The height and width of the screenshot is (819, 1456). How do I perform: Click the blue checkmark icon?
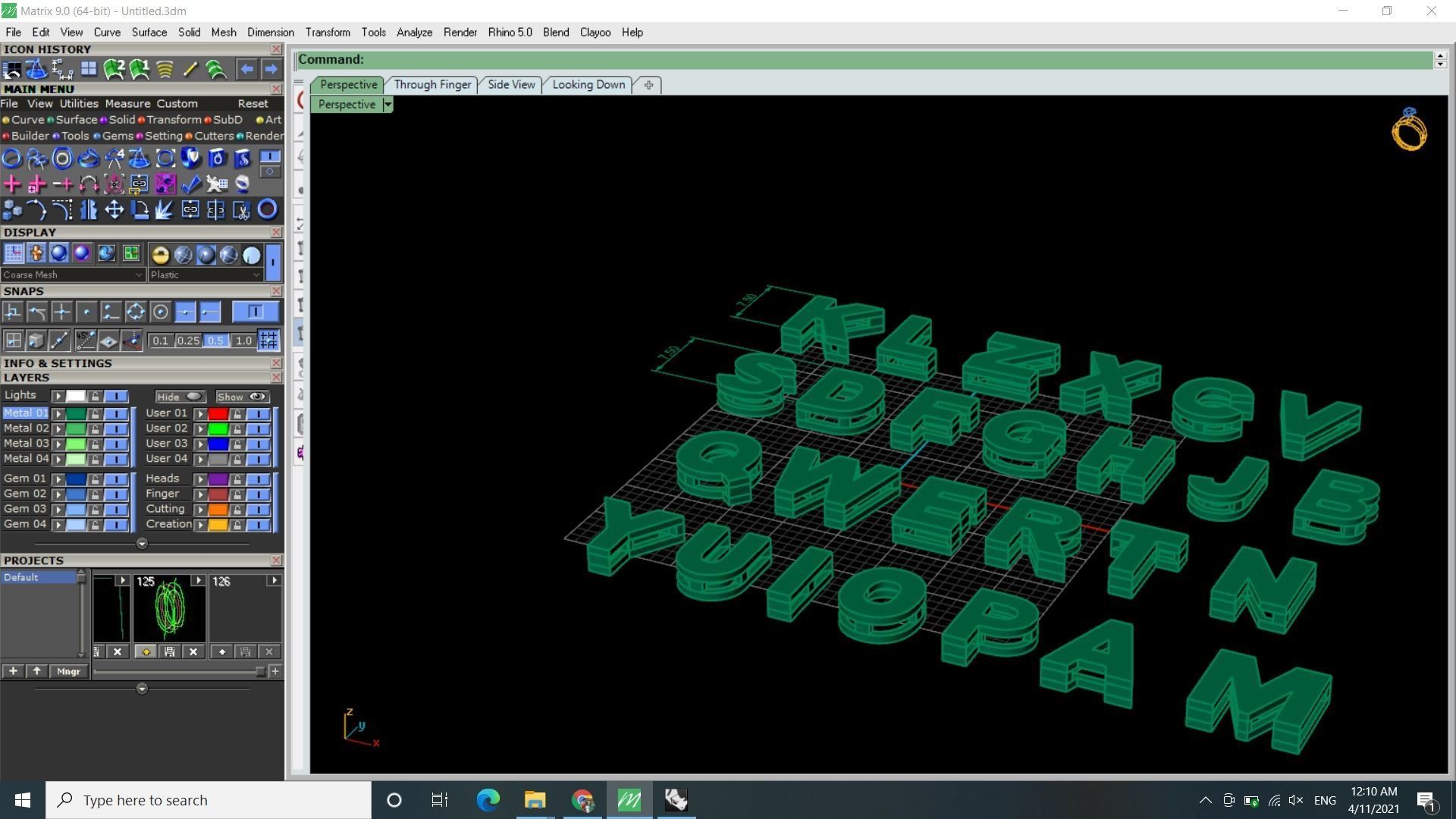coord(190,184)
